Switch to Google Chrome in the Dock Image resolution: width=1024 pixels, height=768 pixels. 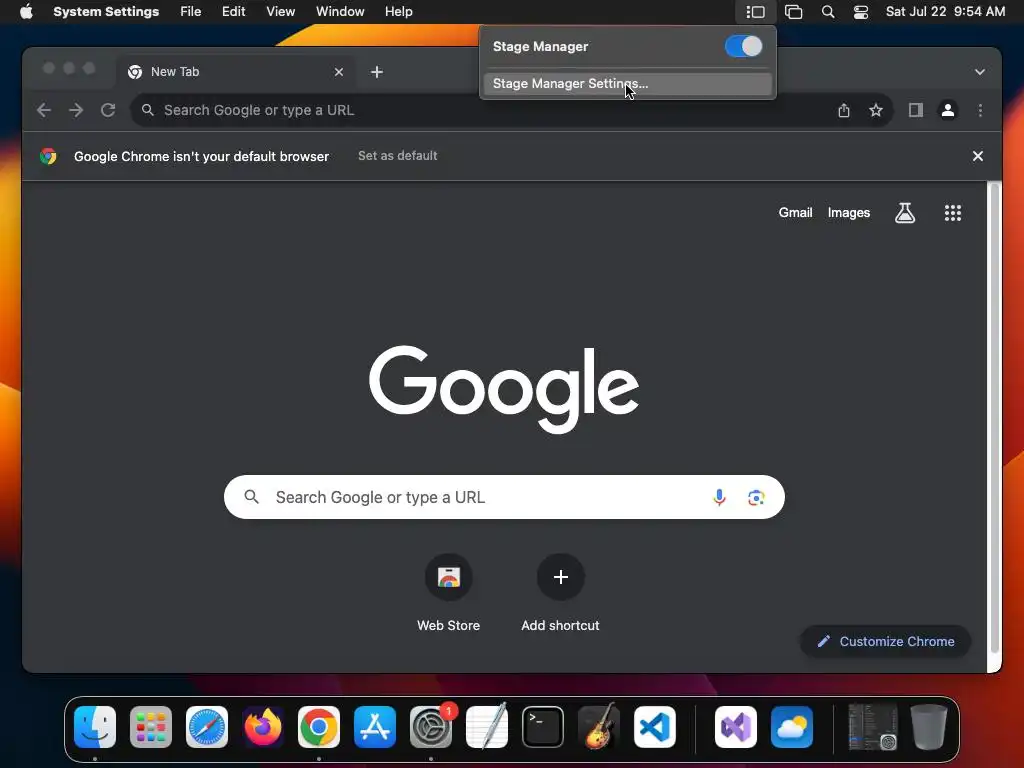(x=319, y=727)
